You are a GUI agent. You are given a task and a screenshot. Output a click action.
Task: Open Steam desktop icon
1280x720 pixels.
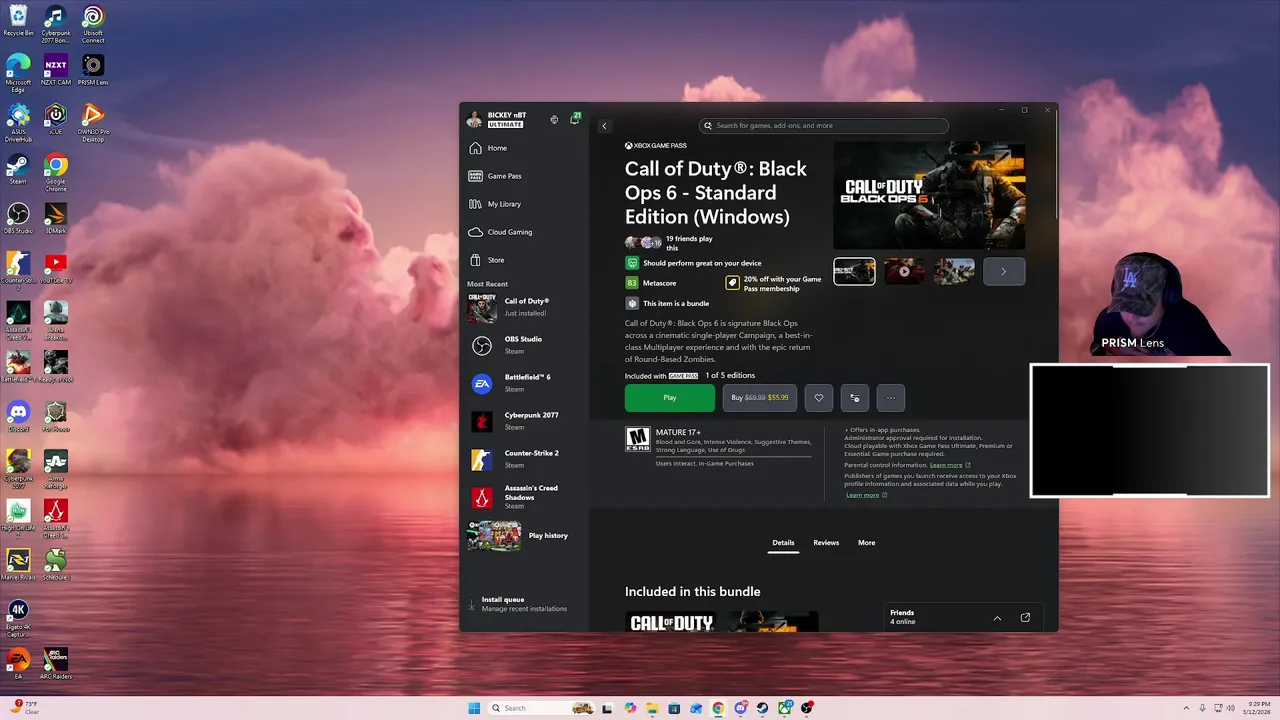click(x=18, y=168)
